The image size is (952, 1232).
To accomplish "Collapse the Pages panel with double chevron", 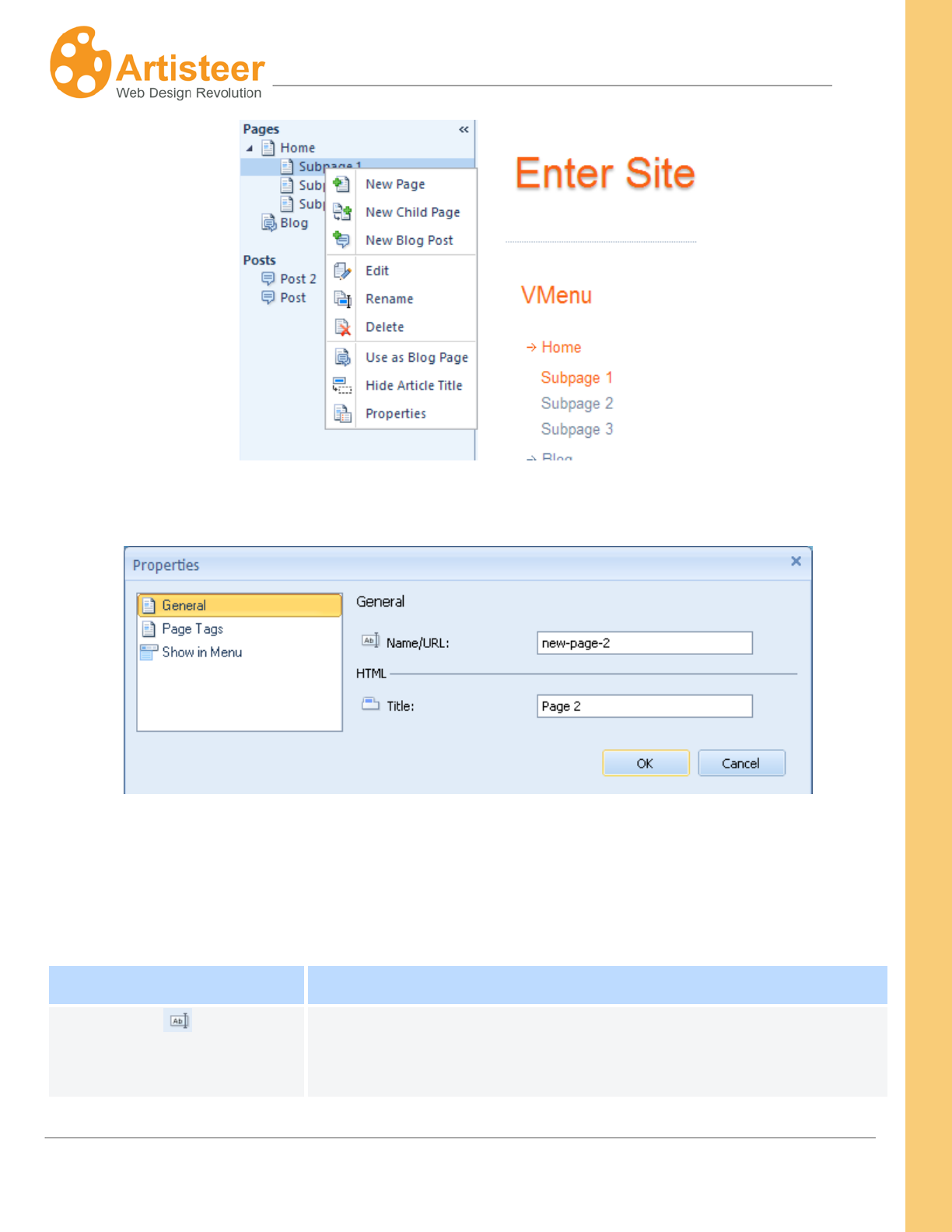I will (464, 129).
